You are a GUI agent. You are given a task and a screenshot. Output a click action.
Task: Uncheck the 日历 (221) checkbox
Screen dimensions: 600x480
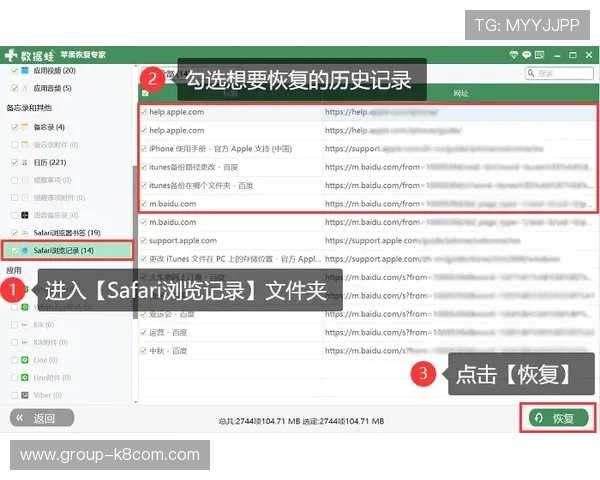tap(15, 162)
